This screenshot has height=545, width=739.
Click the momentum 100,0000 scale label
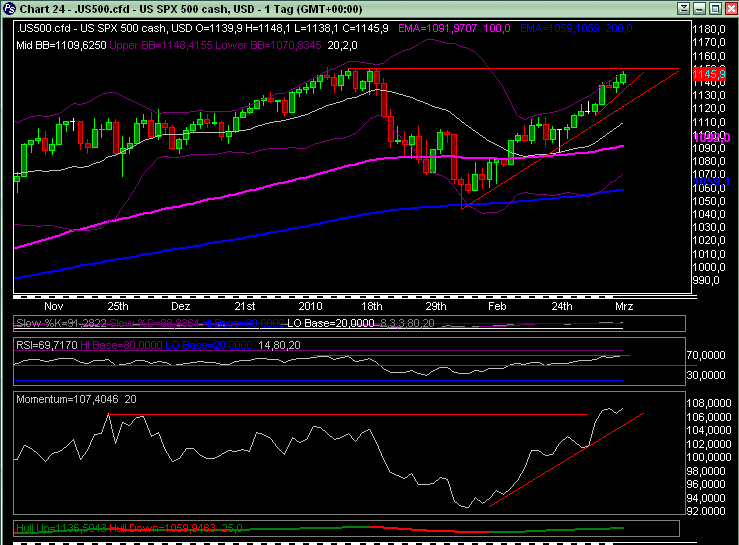[x=709, y=457]
